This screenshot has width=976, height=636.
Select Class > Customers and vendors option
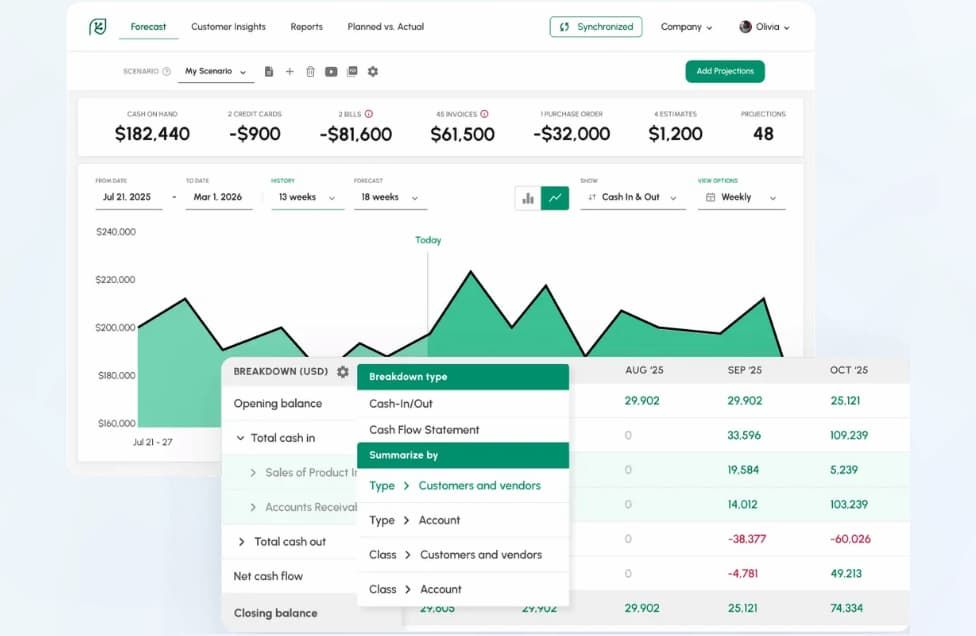point(462,554)
